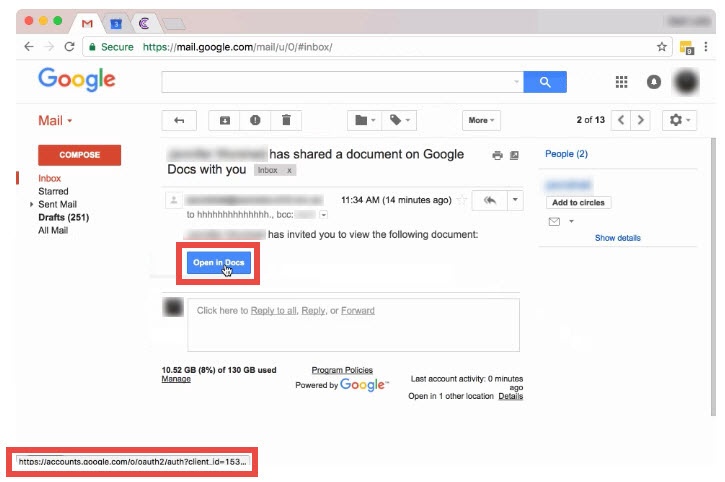Open the Labels tag dropdown
Image resolution: width=725 pixels, height=482 pixels.
(399, 120)
